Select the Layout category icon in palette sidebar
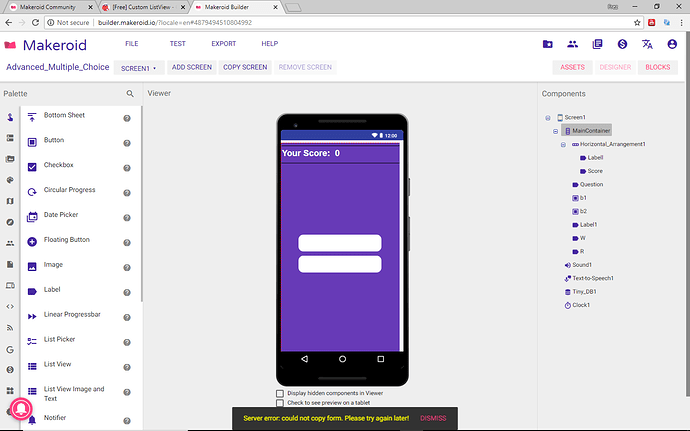 pos(10,138)
